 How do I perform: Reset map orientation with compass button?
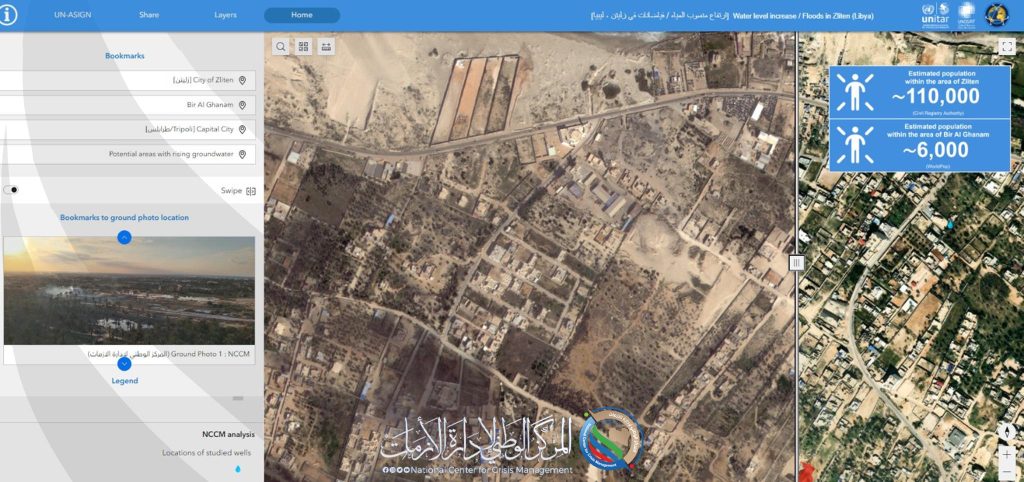pyautogui.click(x=1006, y=432)
